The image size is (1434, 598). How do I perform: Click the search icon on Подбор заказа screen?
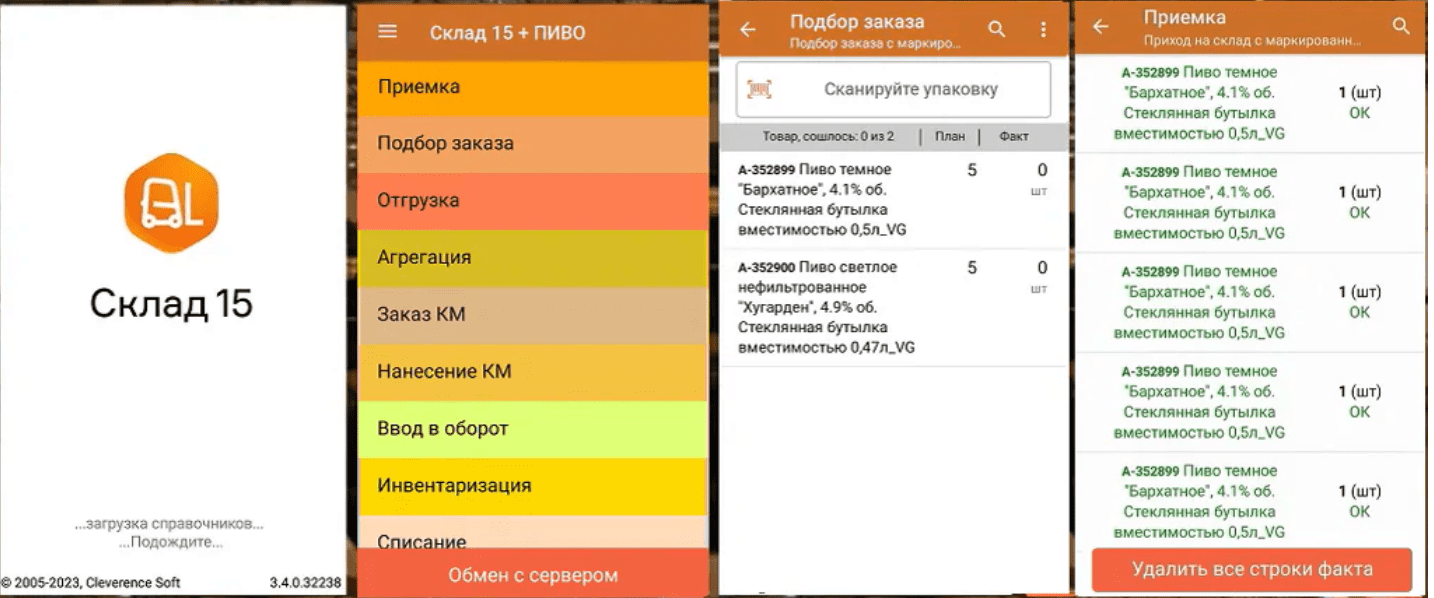point(998,28)
